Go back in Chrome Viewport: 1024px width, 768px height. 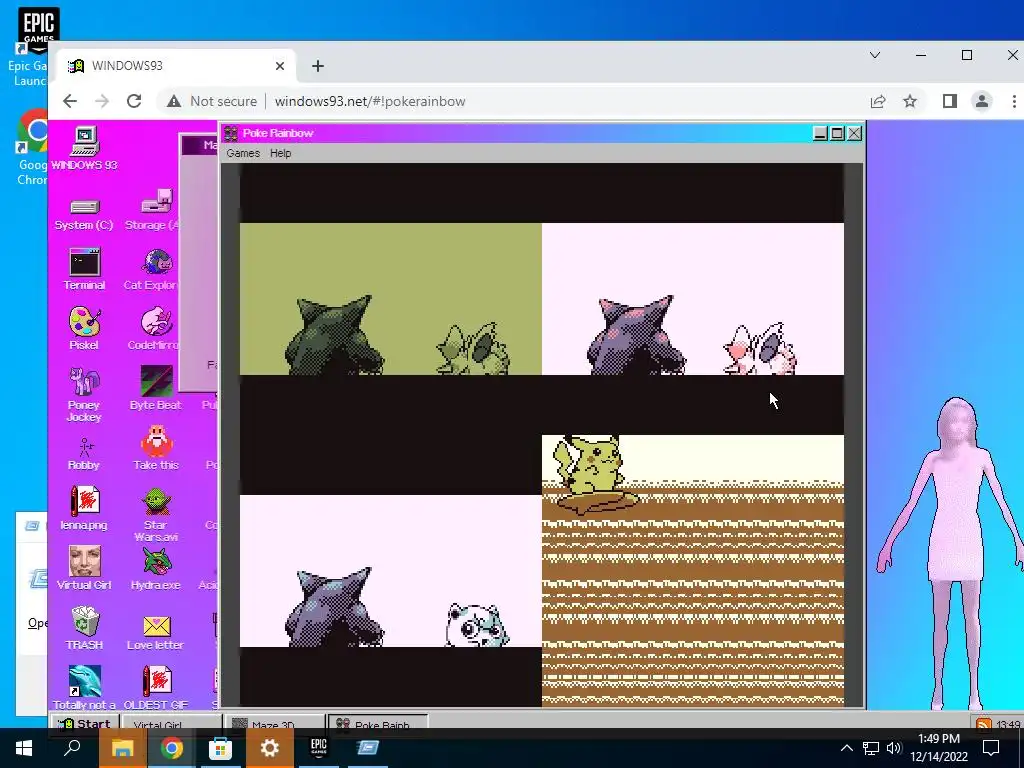pos(70,101)
